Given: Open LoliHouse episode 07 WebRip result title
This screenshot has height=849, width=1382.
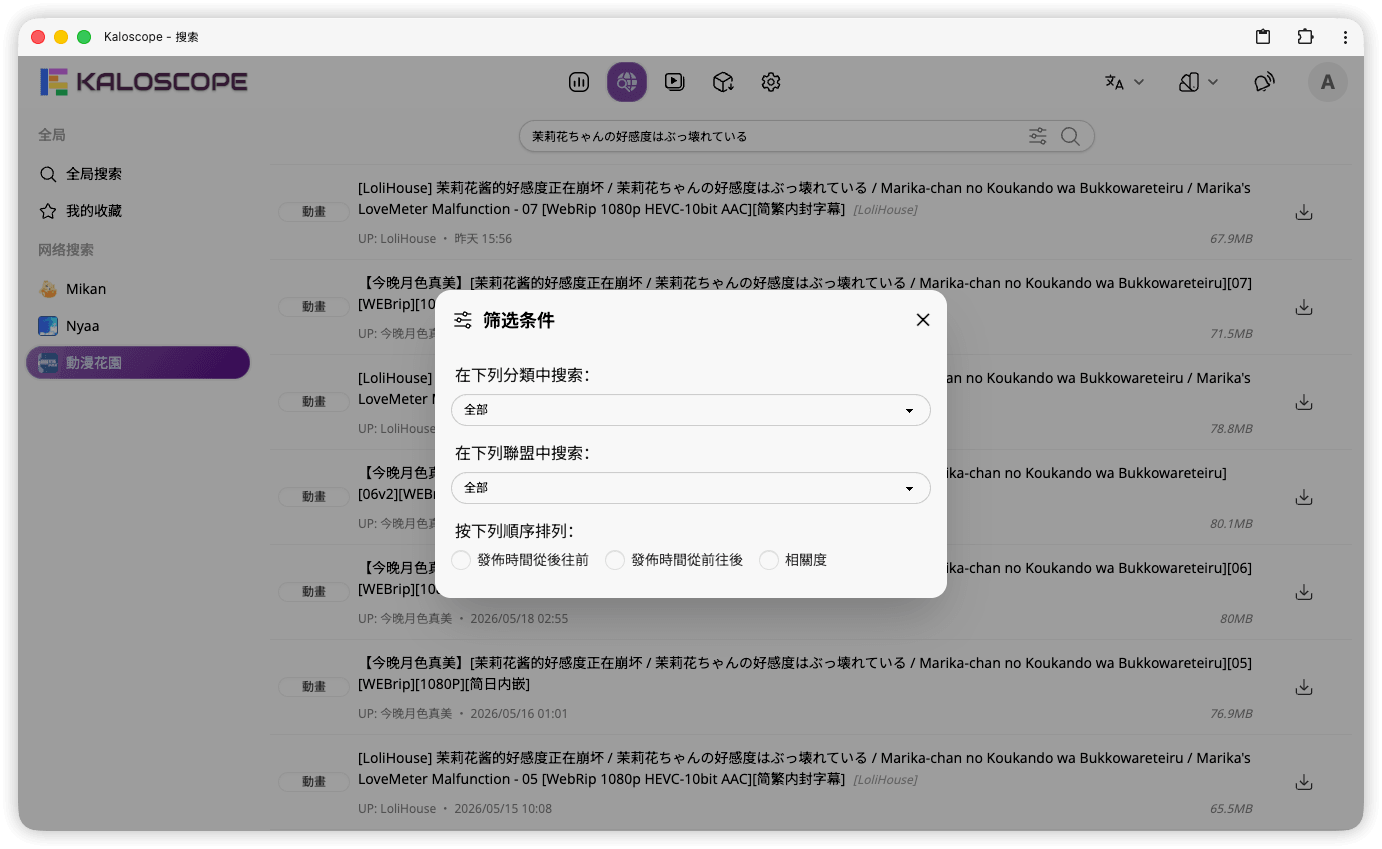Looking at the screenshot, I should 804,198.
